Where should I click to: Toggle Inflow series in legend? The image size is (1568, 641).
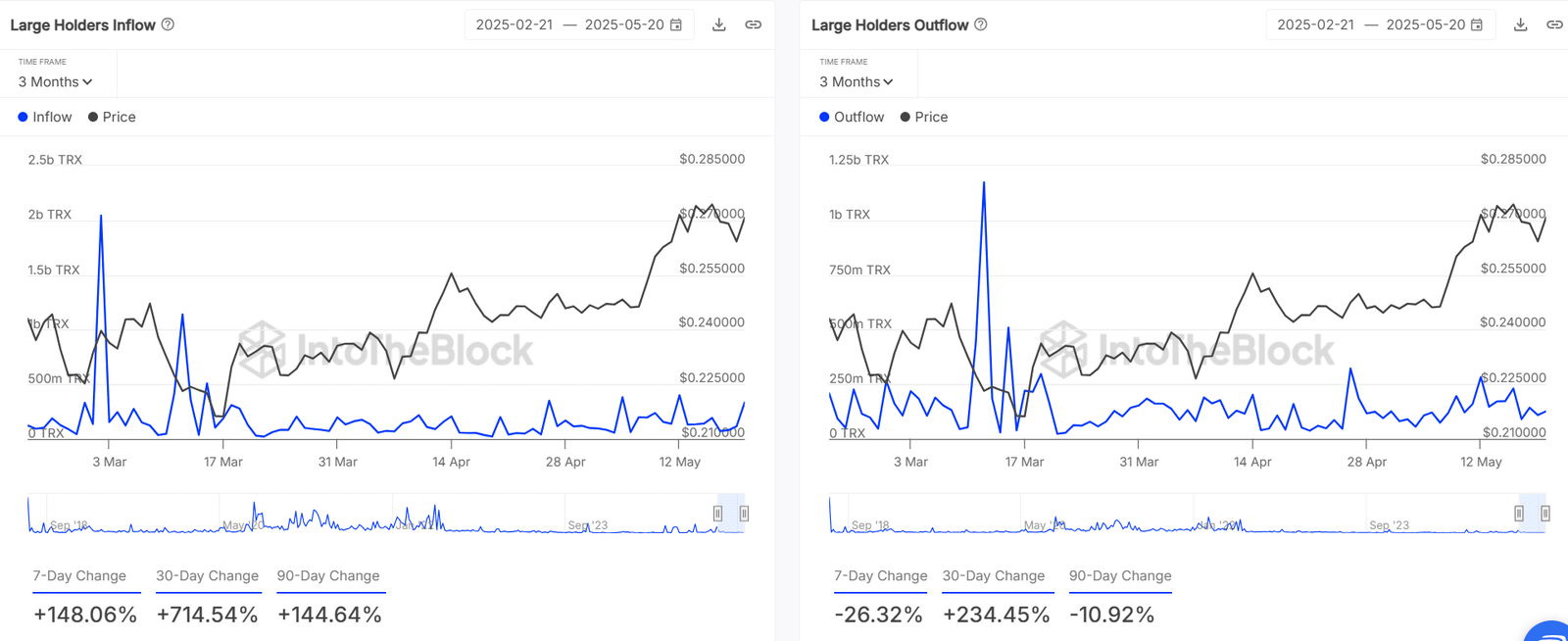coord(45,117)
